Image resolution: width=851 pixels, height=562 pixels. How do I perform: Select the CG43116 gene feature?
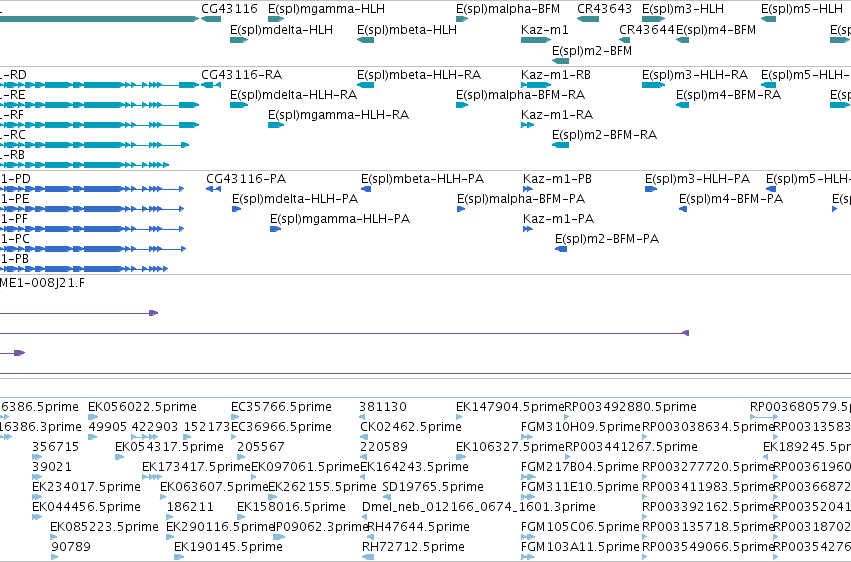coord(211,19)
